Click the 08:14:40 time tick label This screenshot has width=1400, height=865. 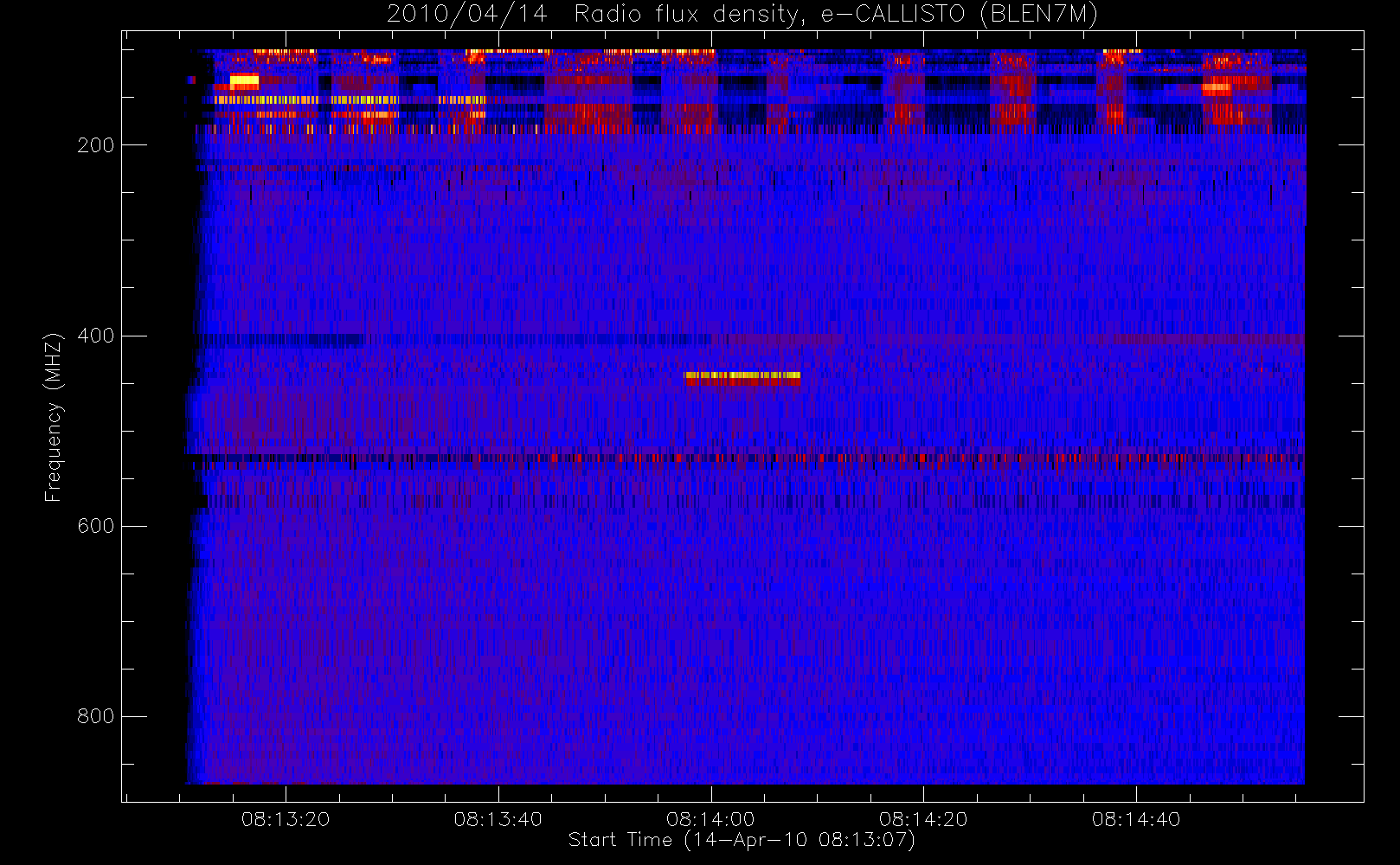click(x=1136, y=819)
